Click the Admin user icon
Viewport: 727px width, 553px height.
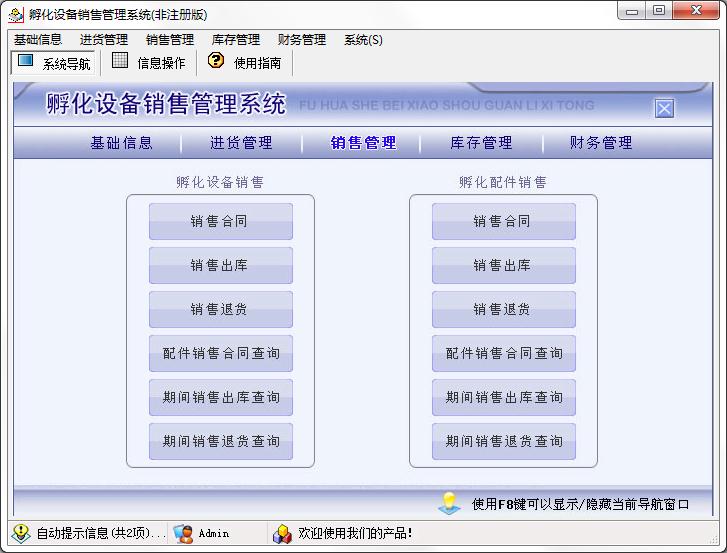183,534
